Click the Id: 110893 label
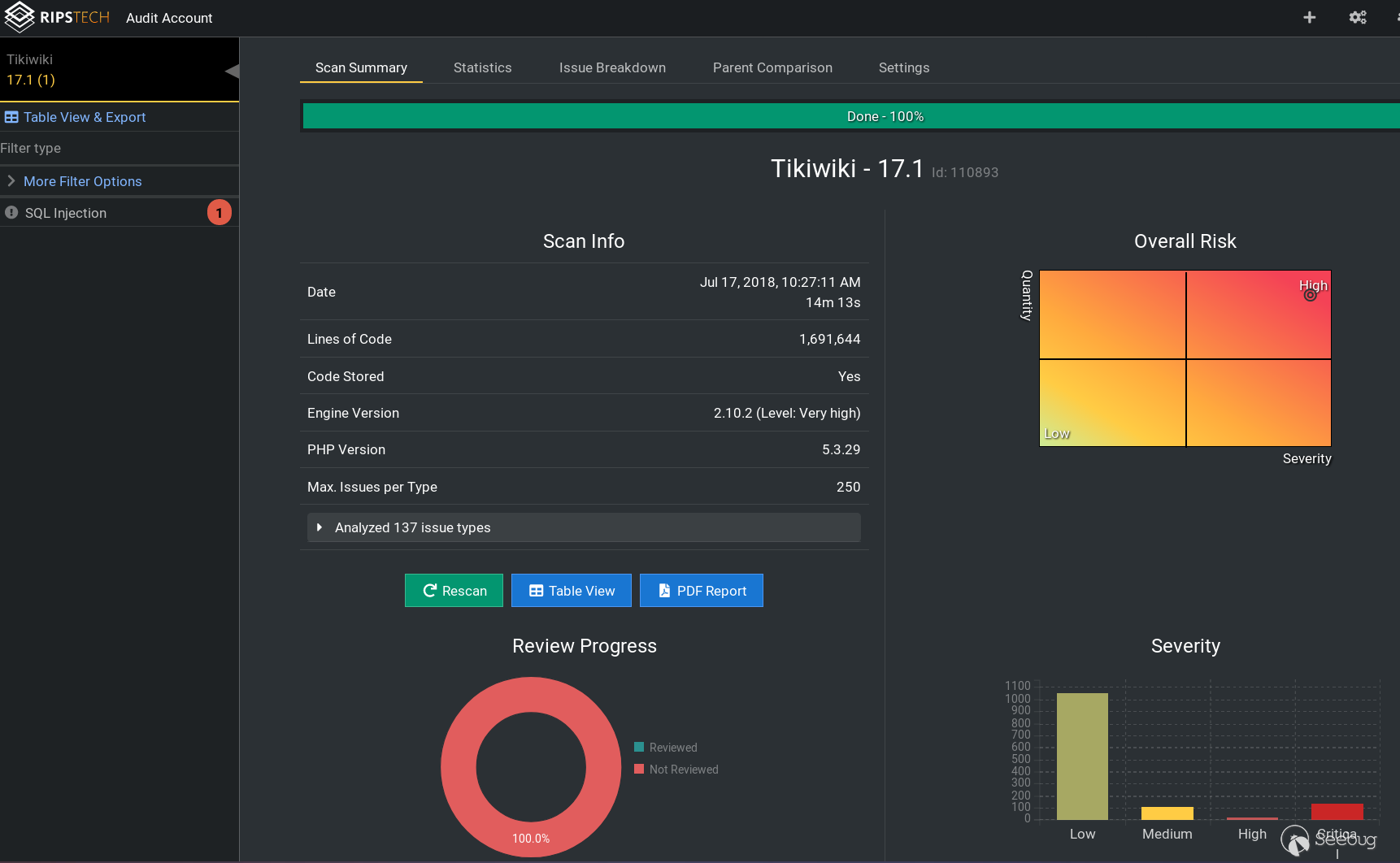The width and height of the screenshot is (1400, 863). [x=965, y=172]
